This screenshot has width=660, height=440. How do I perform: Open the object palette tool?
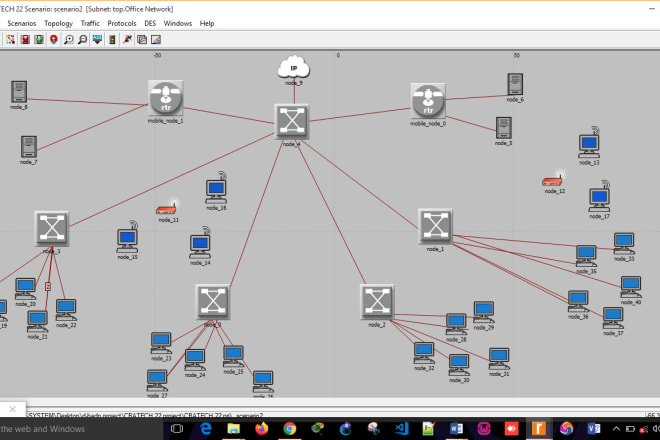click(10, 40)
